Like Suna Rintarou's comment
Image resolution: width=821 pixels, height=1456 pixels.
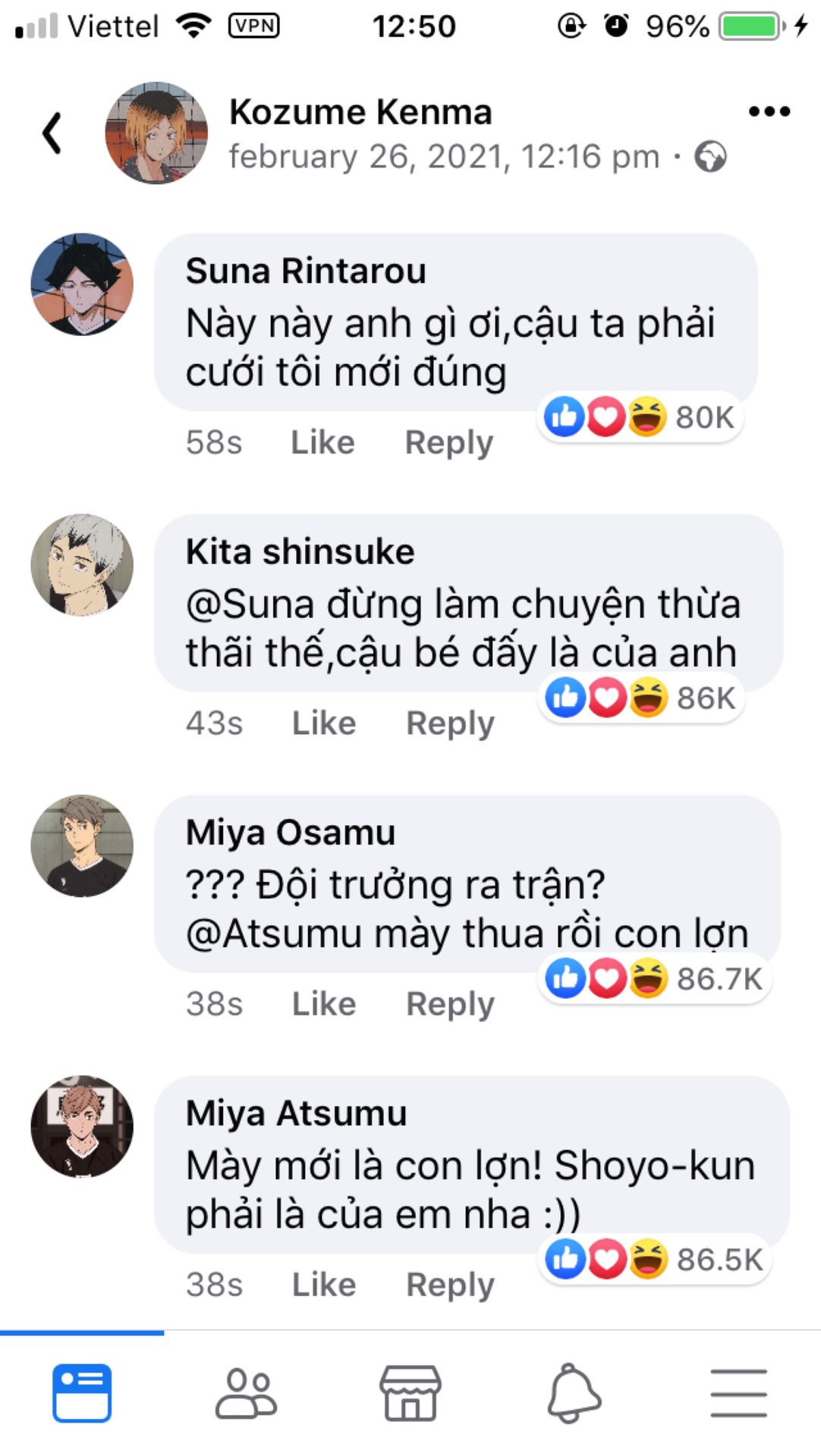tap(322, 442)
